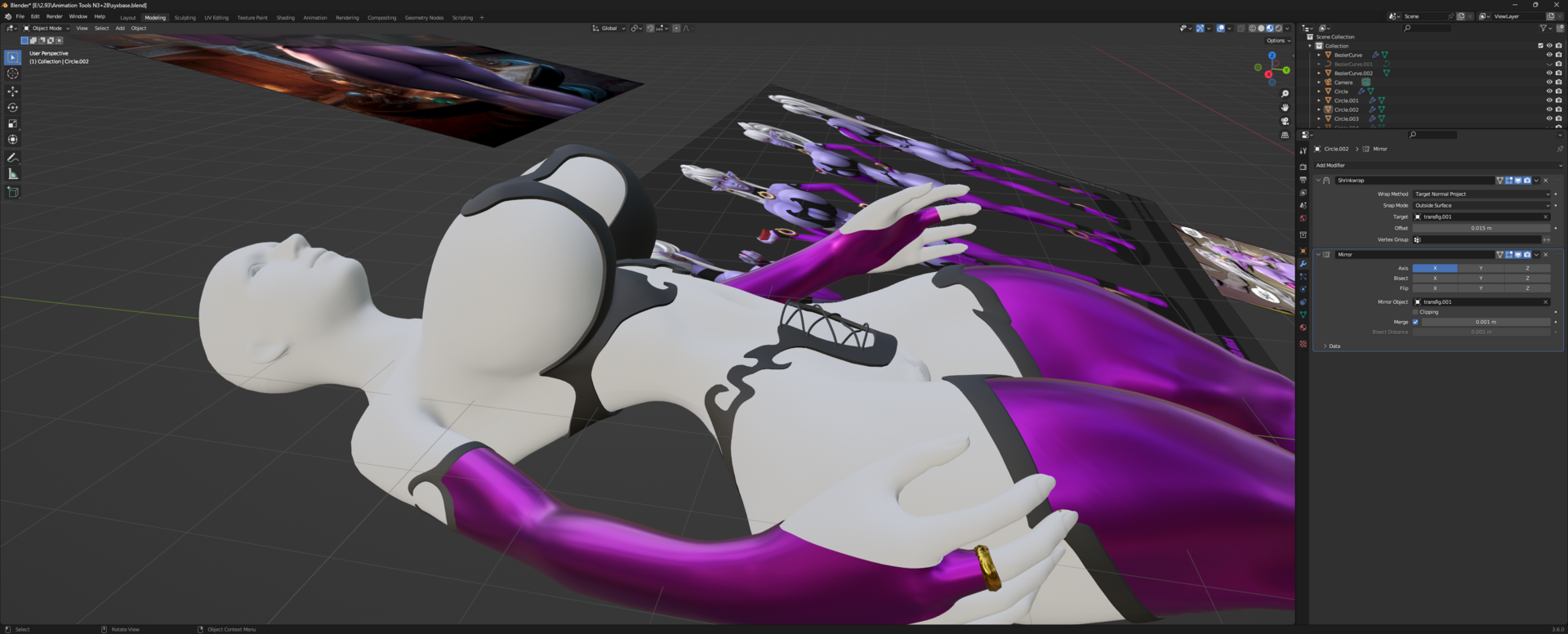Clear the Mirror Object field

tap(1545, 302)
